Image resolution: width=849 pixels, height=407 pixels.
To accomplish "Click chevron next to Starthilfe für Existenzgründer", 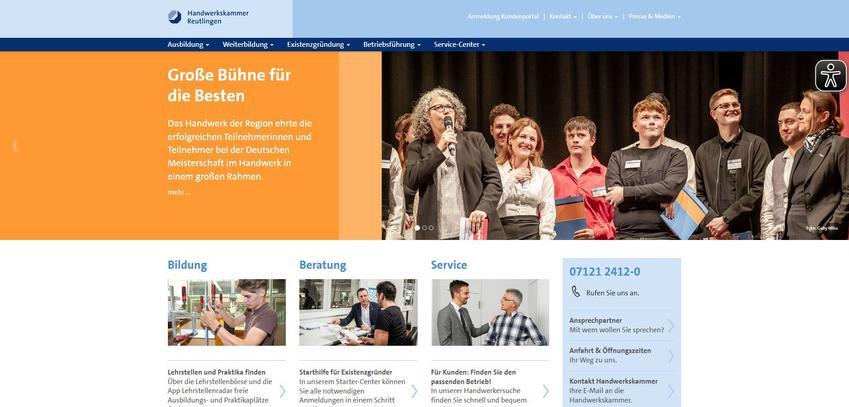I will pyautogui.click(x=414, y=391).
